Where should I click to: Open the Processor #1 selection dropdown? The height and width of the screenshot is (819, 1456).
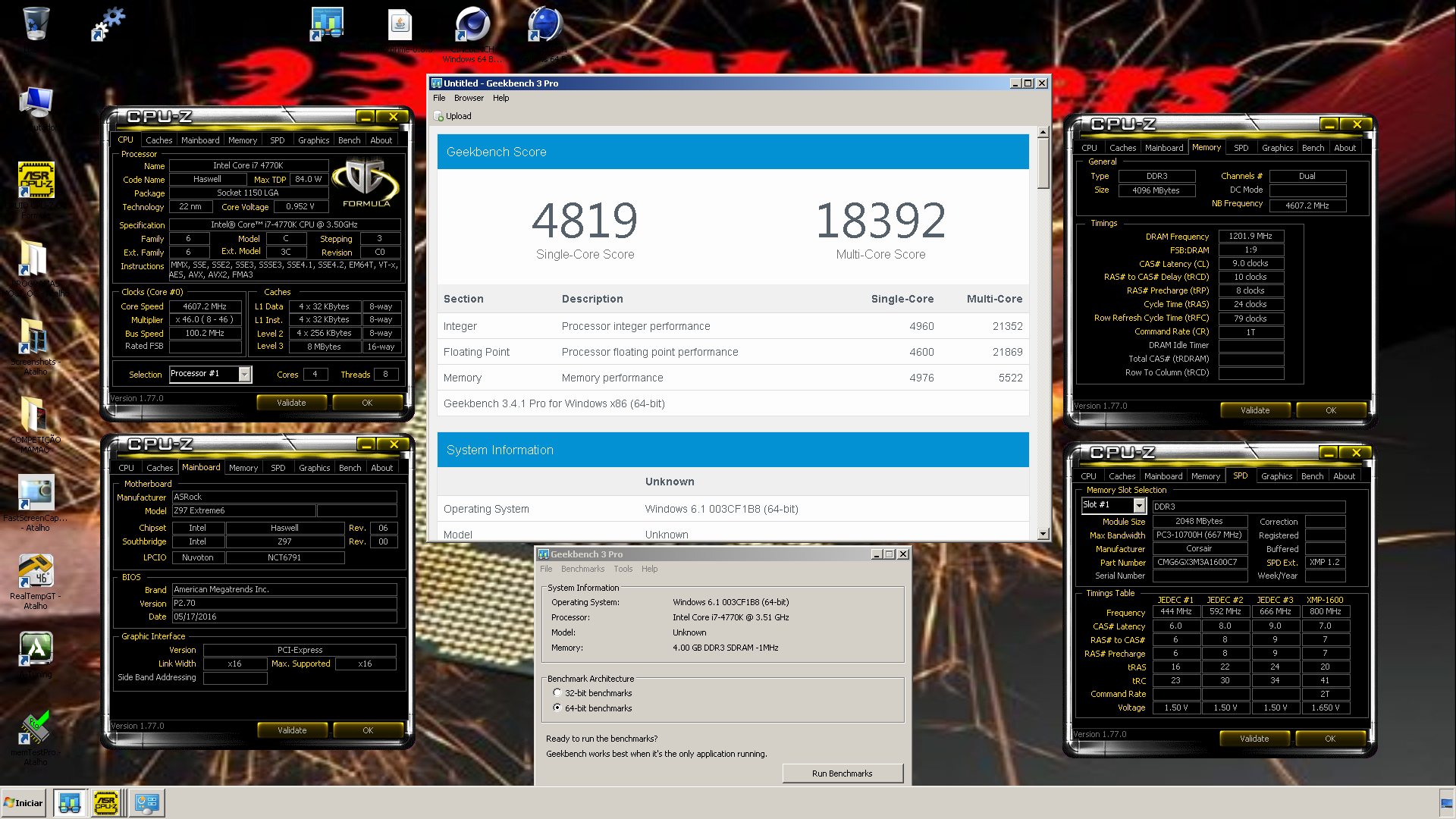point(244,374)
